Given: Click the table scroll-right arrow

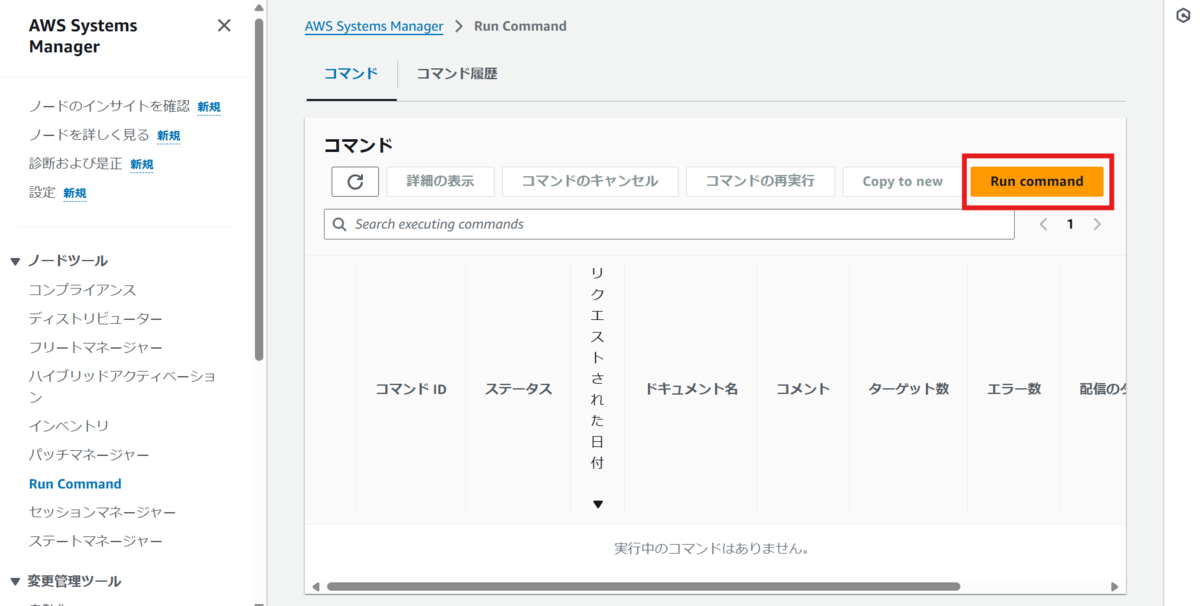Looking at the screenshot, I should tap(1115, 587).
